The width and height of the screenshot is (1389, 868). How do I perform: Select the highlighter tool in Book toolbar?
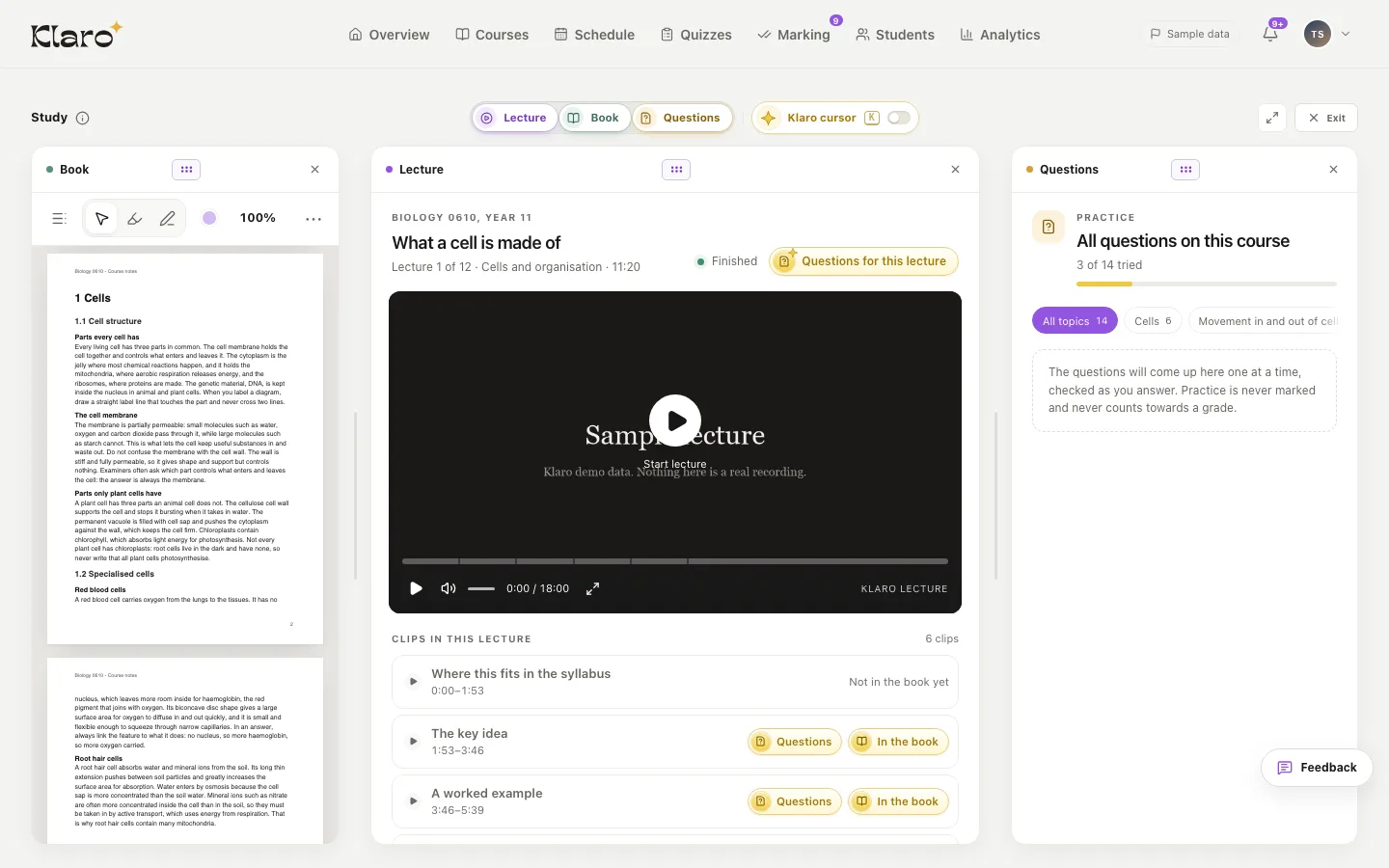click(135, 219)
